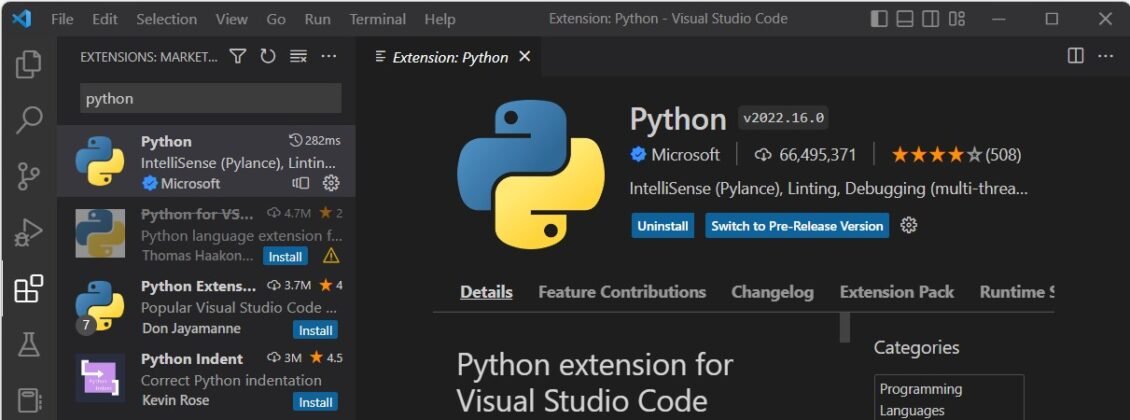Open the Terminal menu
This screenshot has height=420, width=1130.
(x=378, y=19)
